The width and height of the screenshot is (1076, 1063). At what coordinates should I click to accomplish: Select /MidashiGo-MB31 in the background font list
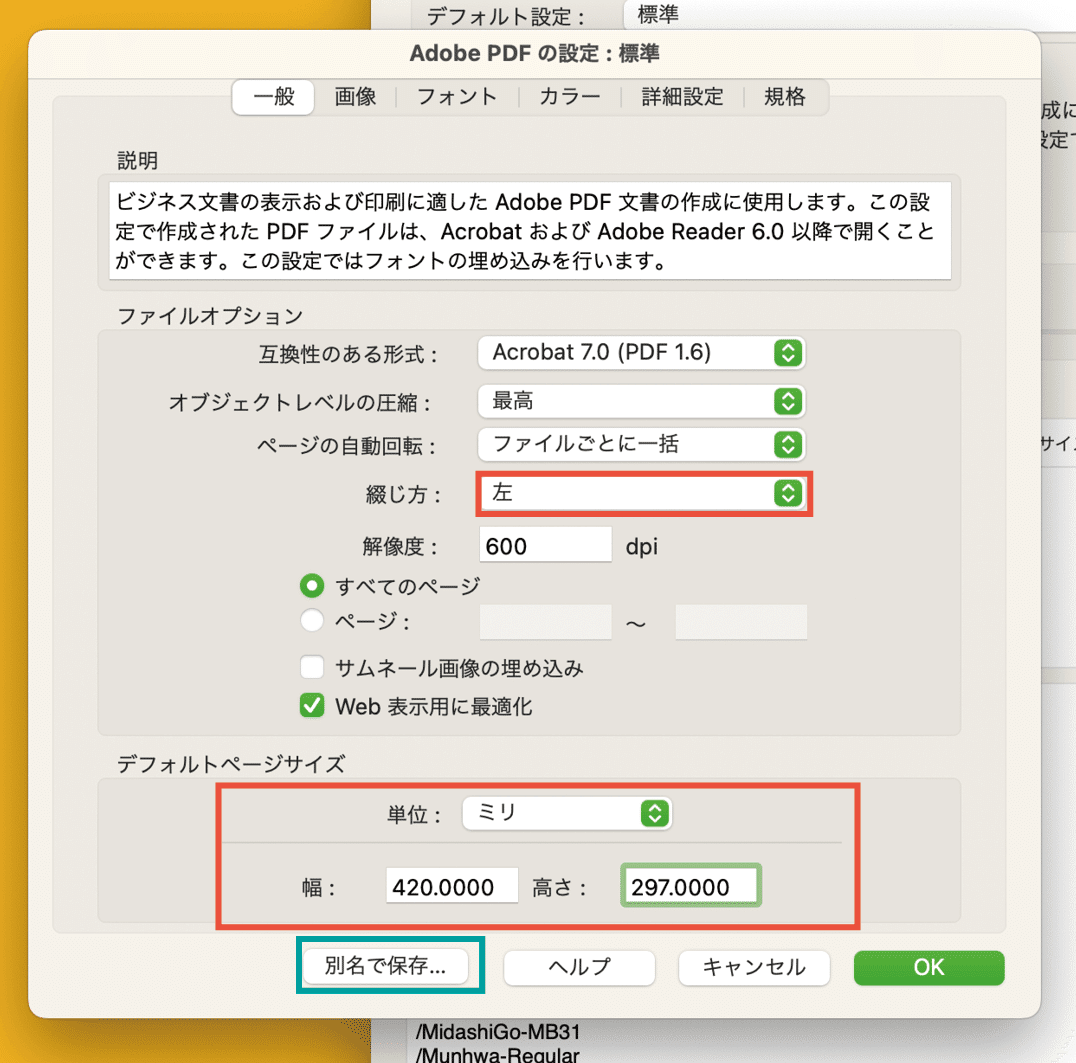[x=498, y=1031]
